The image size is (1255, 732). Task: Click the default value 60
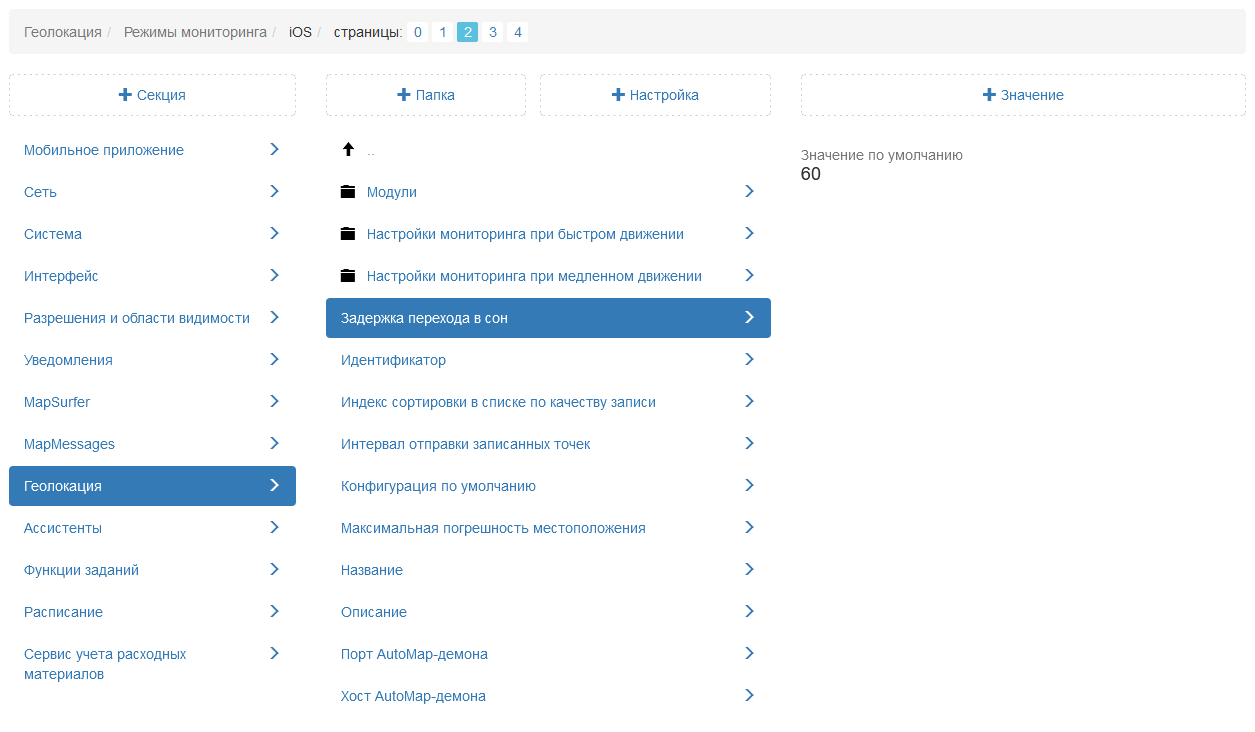(811, 174)
